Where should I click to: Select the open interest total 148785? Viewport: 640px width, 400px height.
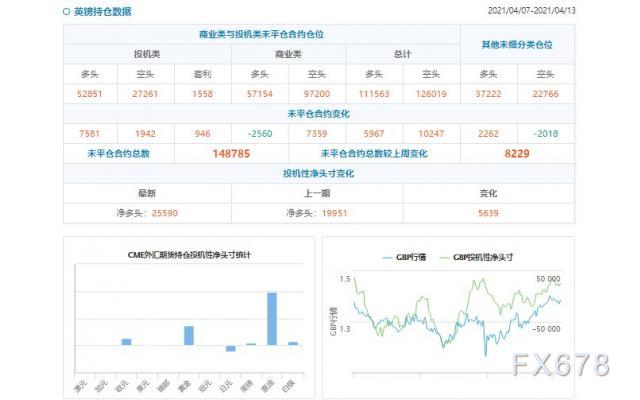click(231, 154)
